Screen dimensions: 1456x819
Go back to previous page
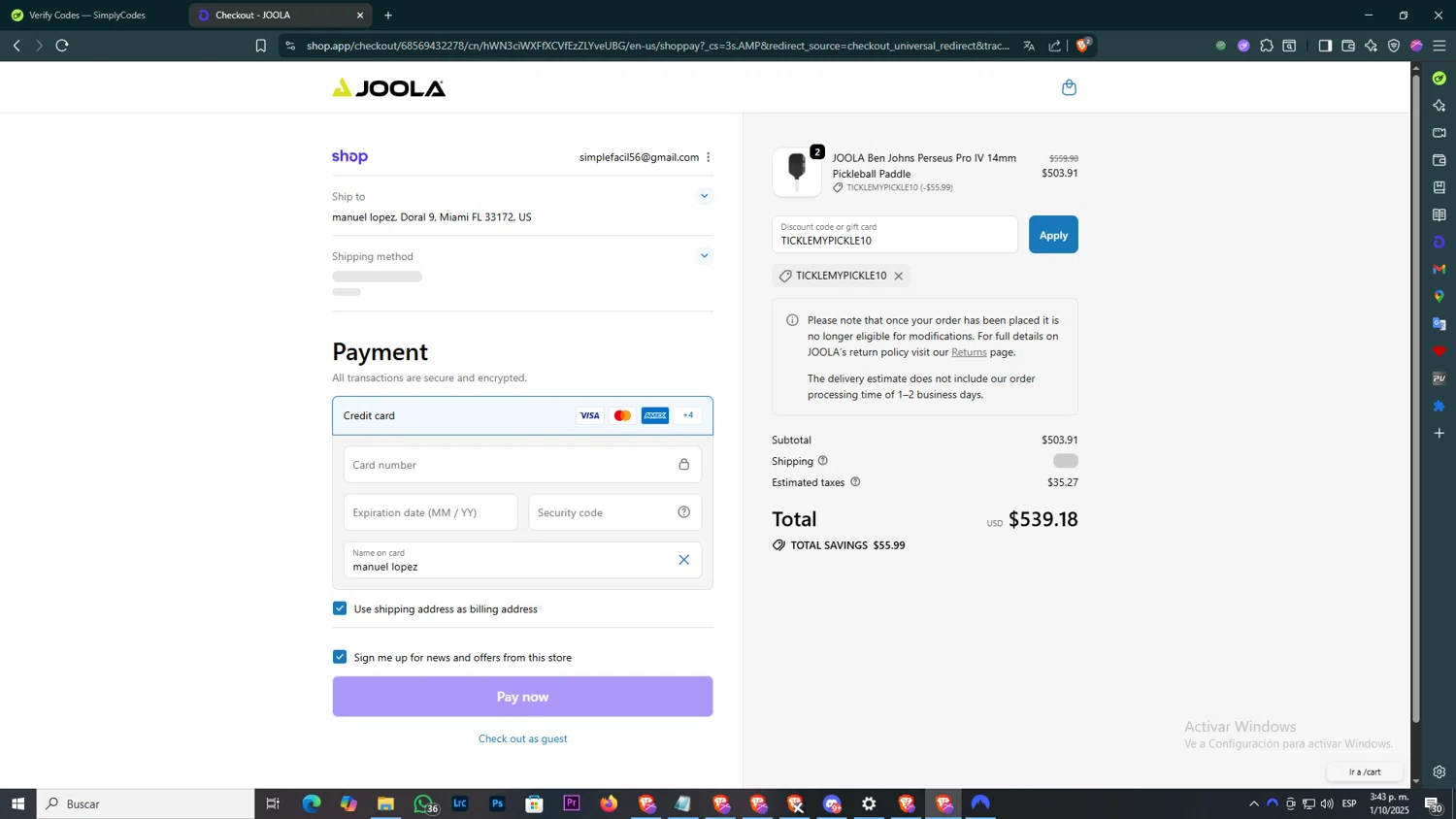pos(17,46)
